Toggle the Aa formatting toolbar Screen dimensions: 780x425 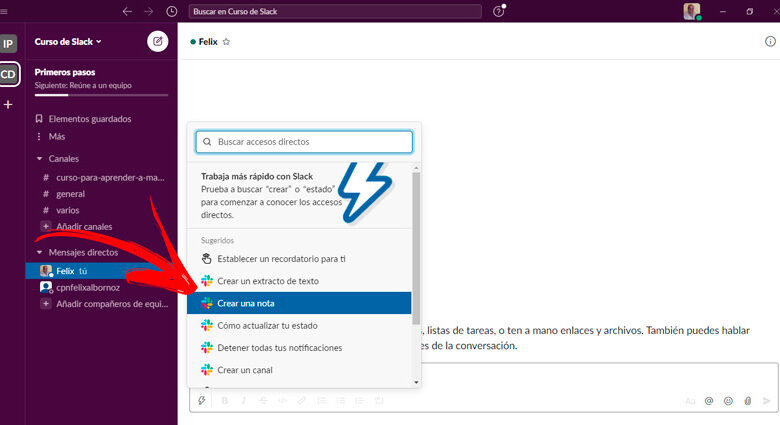point(690,401)
